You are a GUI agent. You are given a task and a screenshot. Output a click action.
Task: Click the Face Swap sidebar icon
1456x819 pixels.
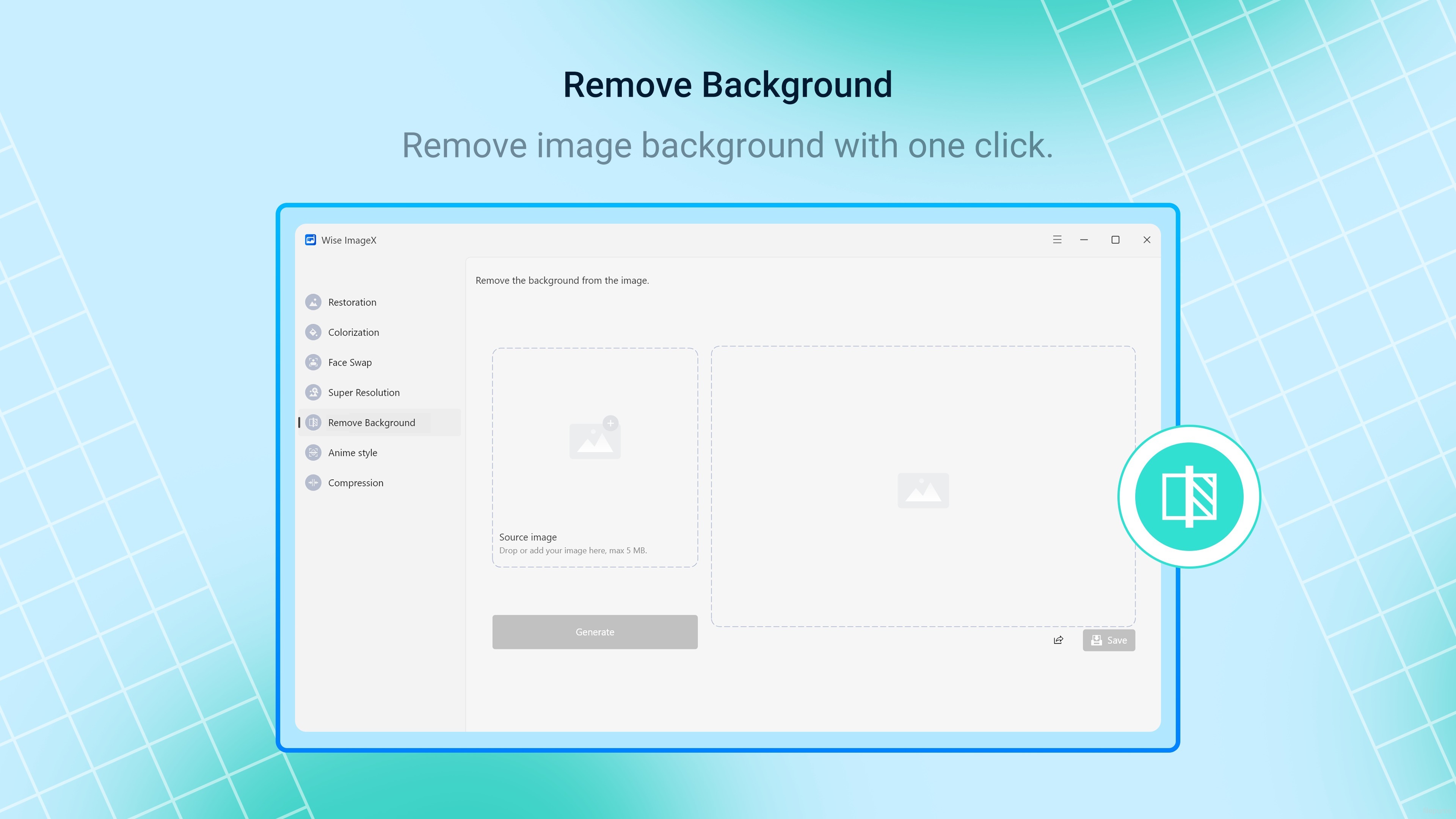tap(313, 362)
